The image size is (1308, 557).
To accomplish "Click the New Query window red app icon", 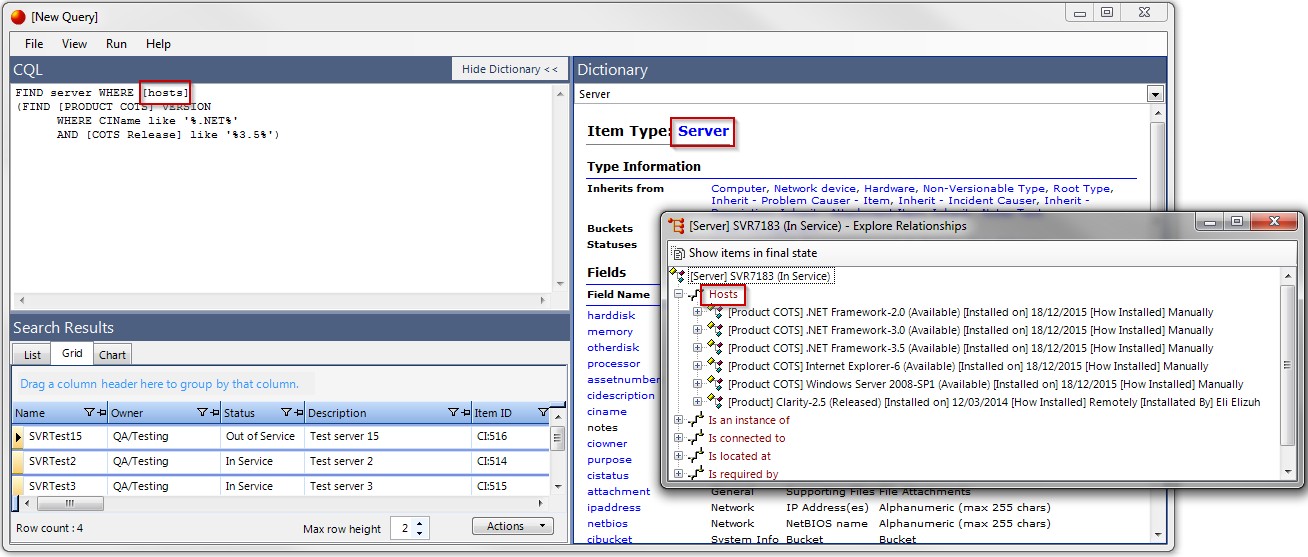I will pyautogui.click(x=18, y=16).
